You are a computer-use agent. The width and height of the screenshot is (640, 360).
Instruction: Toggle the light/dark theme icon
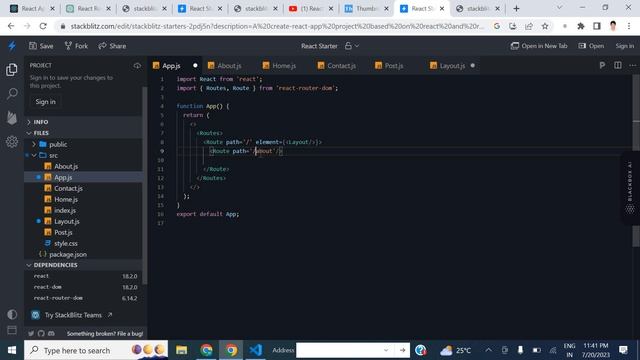point(12,314)
